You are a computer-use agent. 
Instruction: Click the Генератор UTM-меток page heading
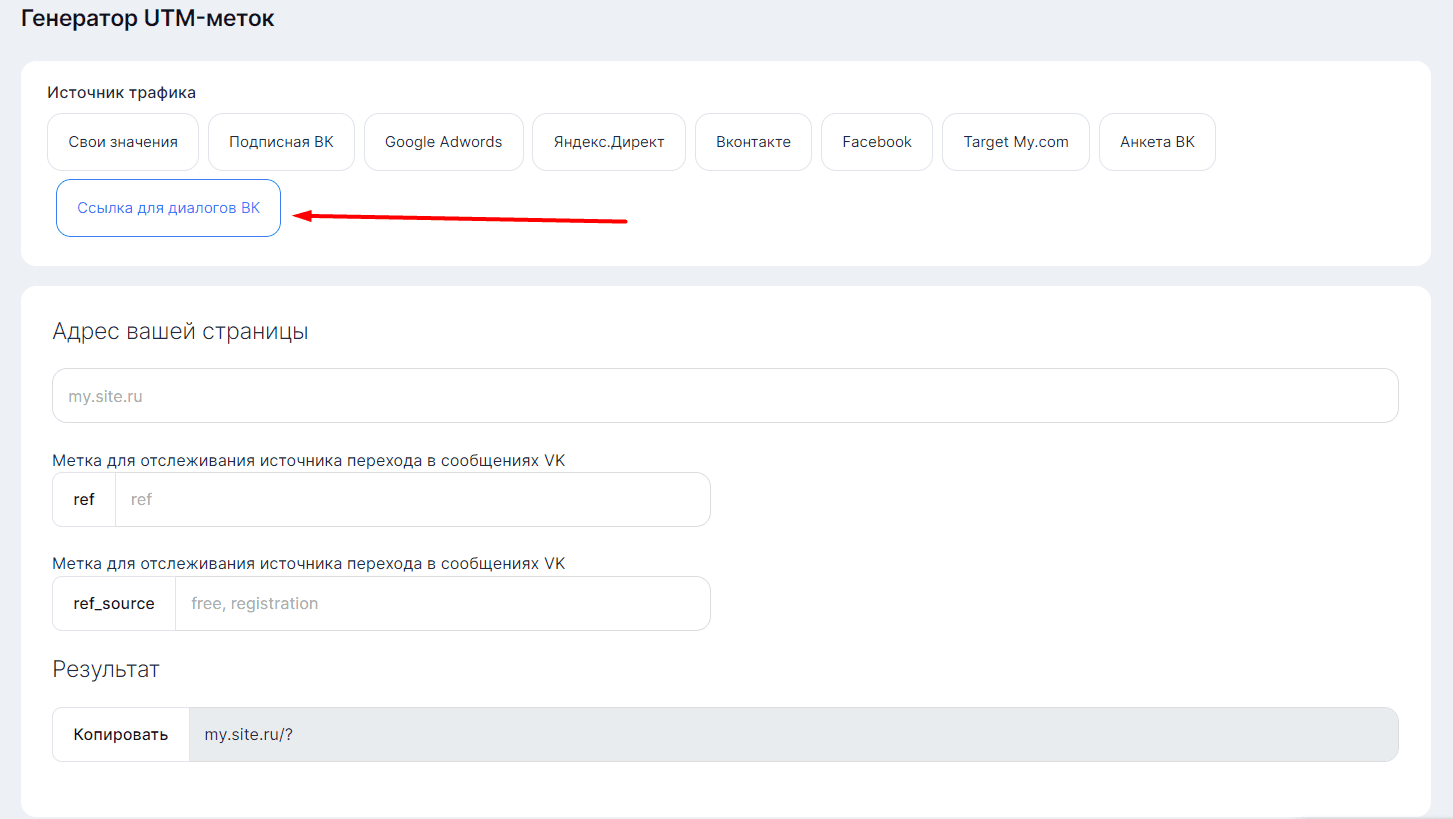coord(147,19)
